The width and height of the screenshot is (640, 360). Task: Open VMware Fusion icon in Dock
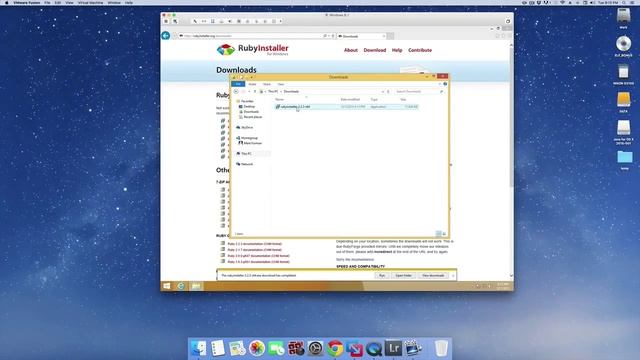click(x=354, y=349)
